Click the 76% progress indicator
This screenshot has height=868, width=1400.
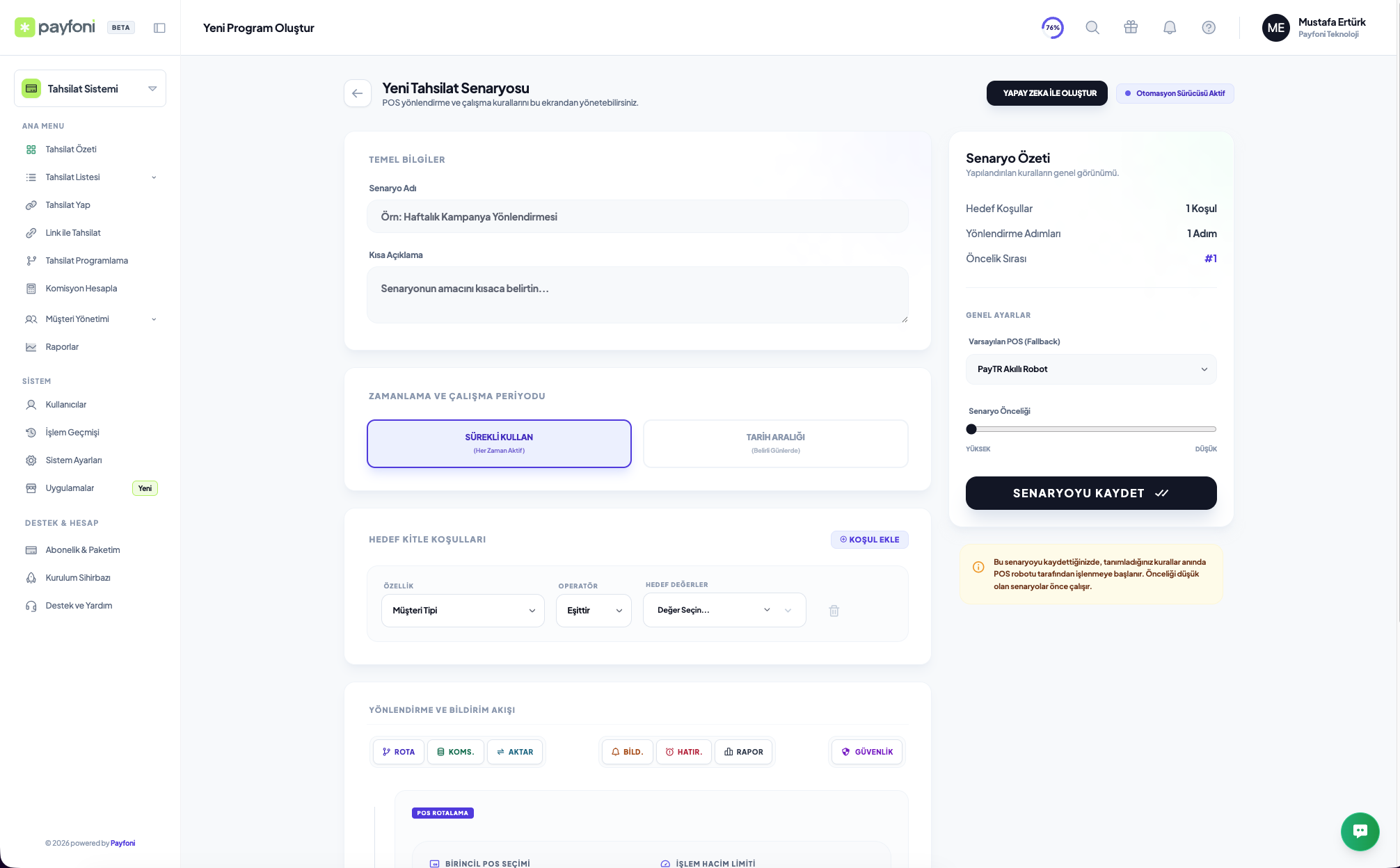[1052, 28]
